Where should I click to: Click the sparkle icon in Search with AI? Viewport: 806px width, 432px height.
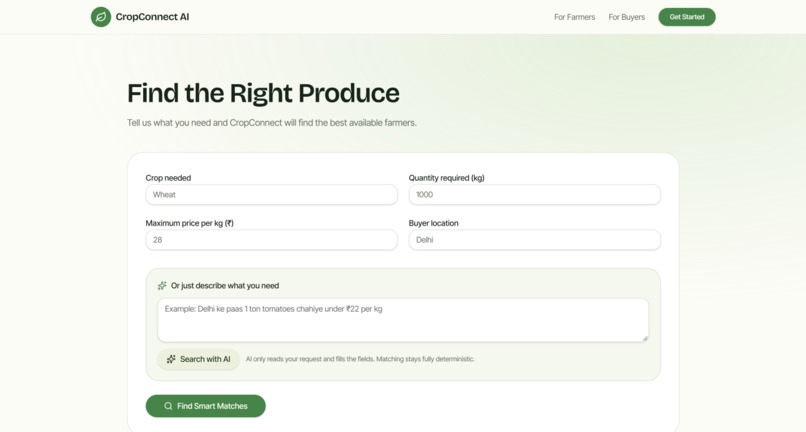pos(171,359)
